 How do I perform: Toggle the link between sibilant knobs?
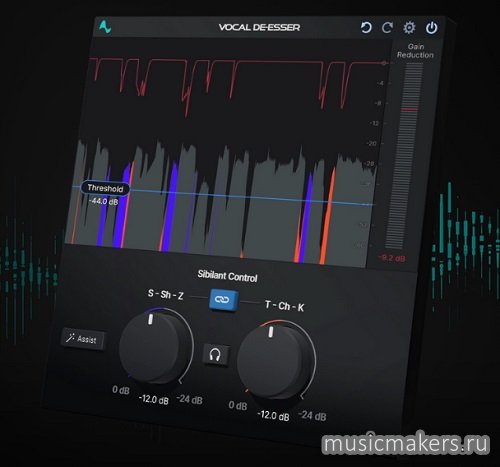click(x=223, y=300)
